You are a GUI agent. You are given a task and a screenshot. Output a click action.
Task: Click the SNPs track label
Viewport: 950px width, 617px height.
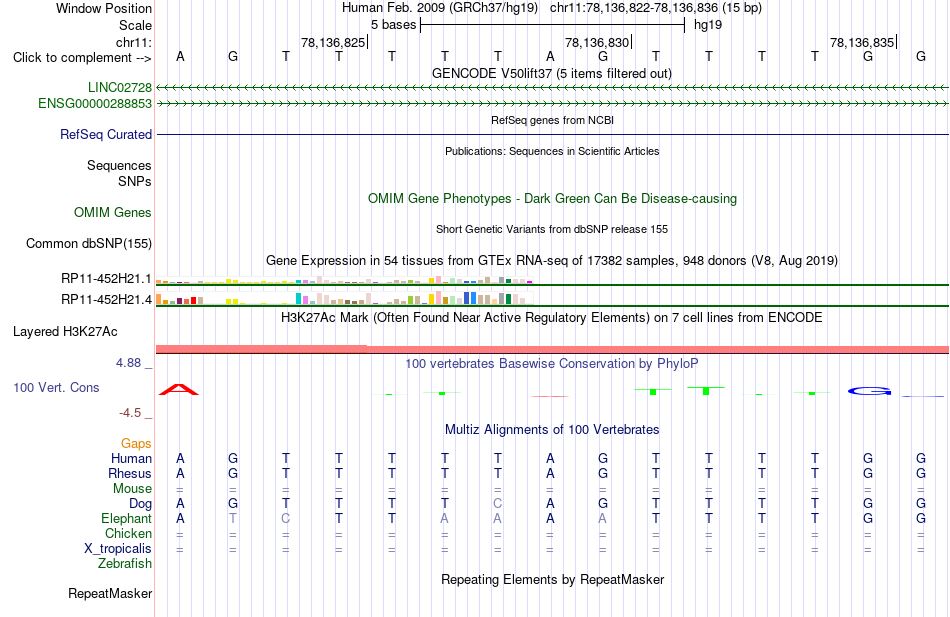(135, 181)
